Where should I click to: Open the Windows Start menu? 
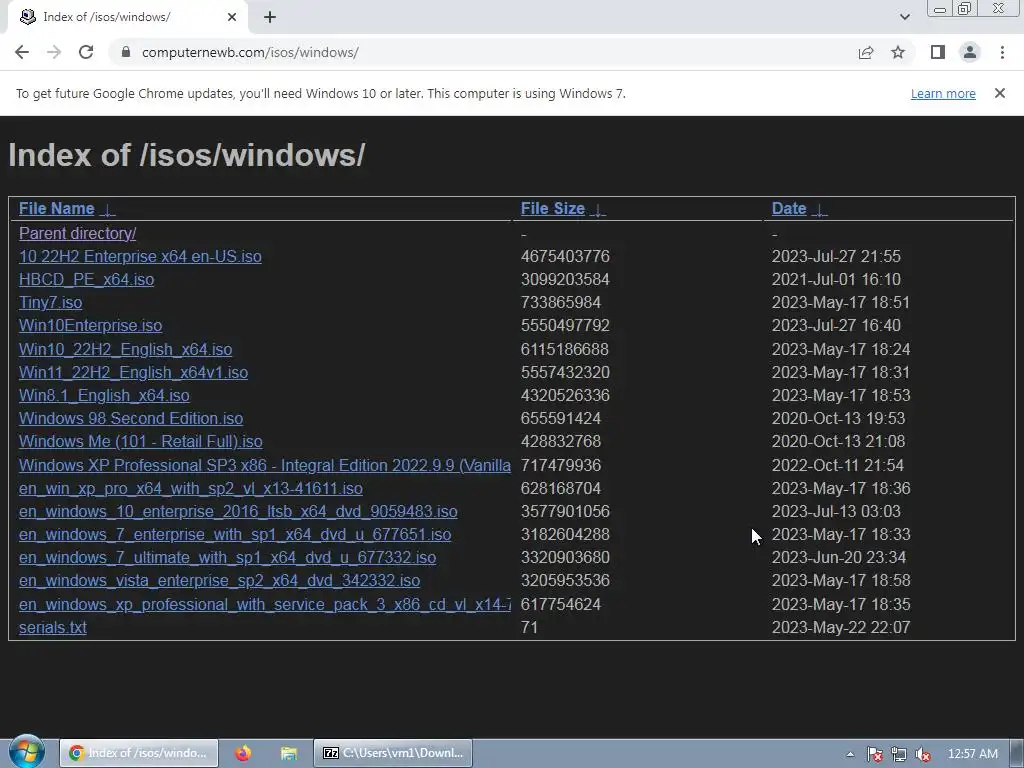pos(27,752)
